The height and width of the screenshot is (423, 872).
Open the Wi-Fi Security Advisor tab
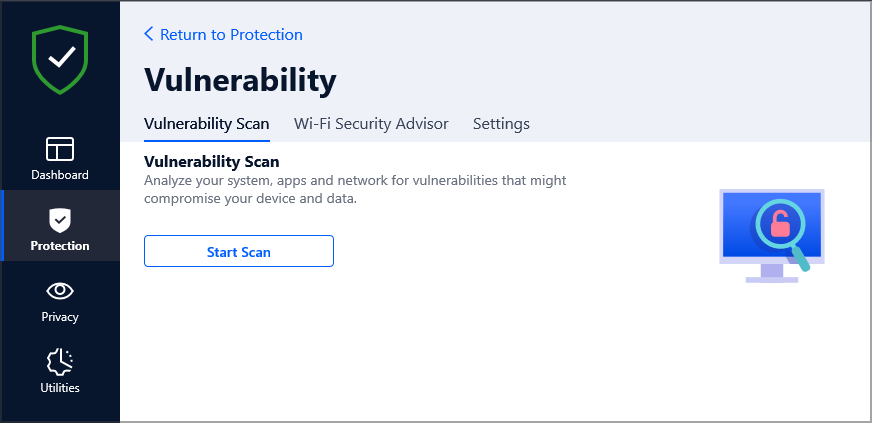click(371, 124)
